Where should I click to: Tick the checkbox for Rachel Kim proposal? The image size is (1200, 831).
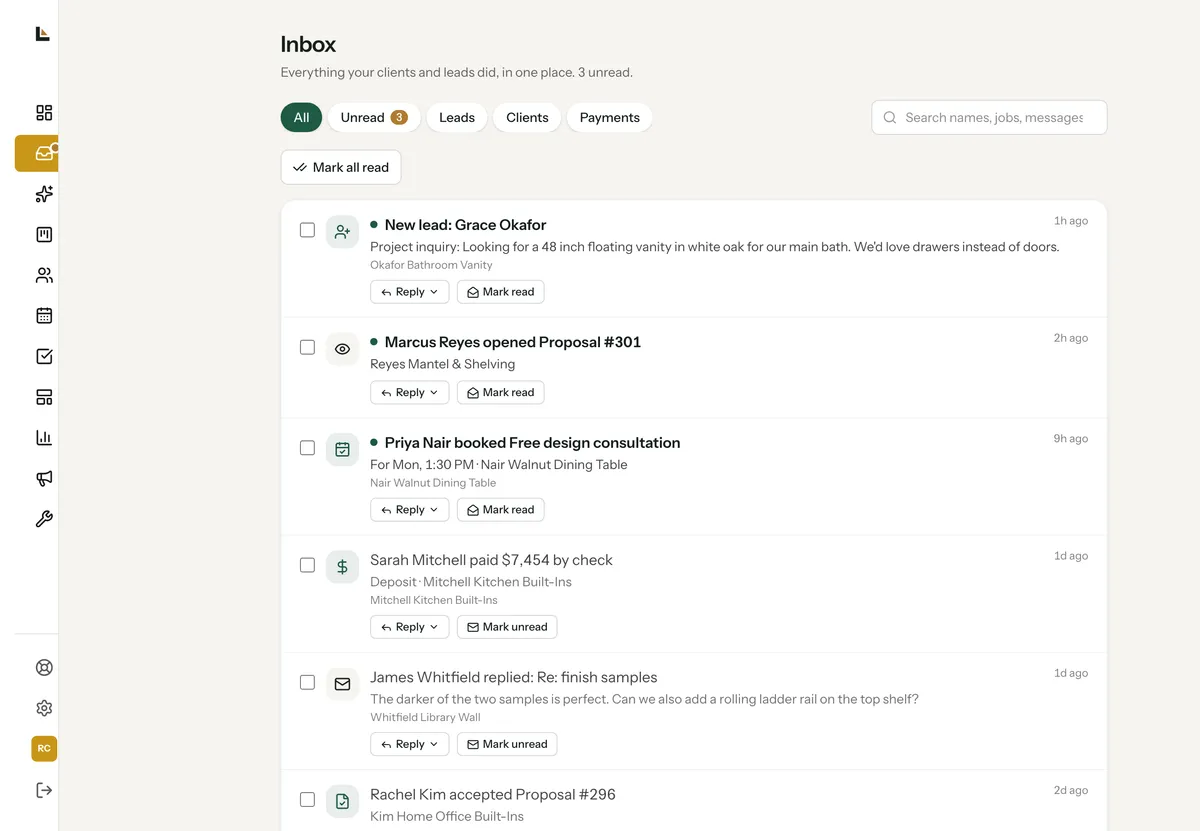tap(308, 800)
